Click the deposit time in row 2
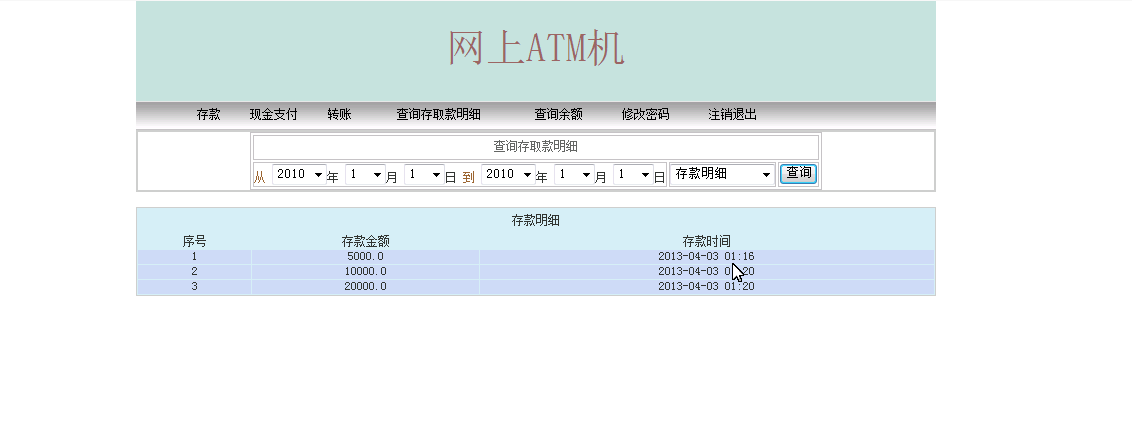This screenshot has height=442, width=1132. pos(706,272)
